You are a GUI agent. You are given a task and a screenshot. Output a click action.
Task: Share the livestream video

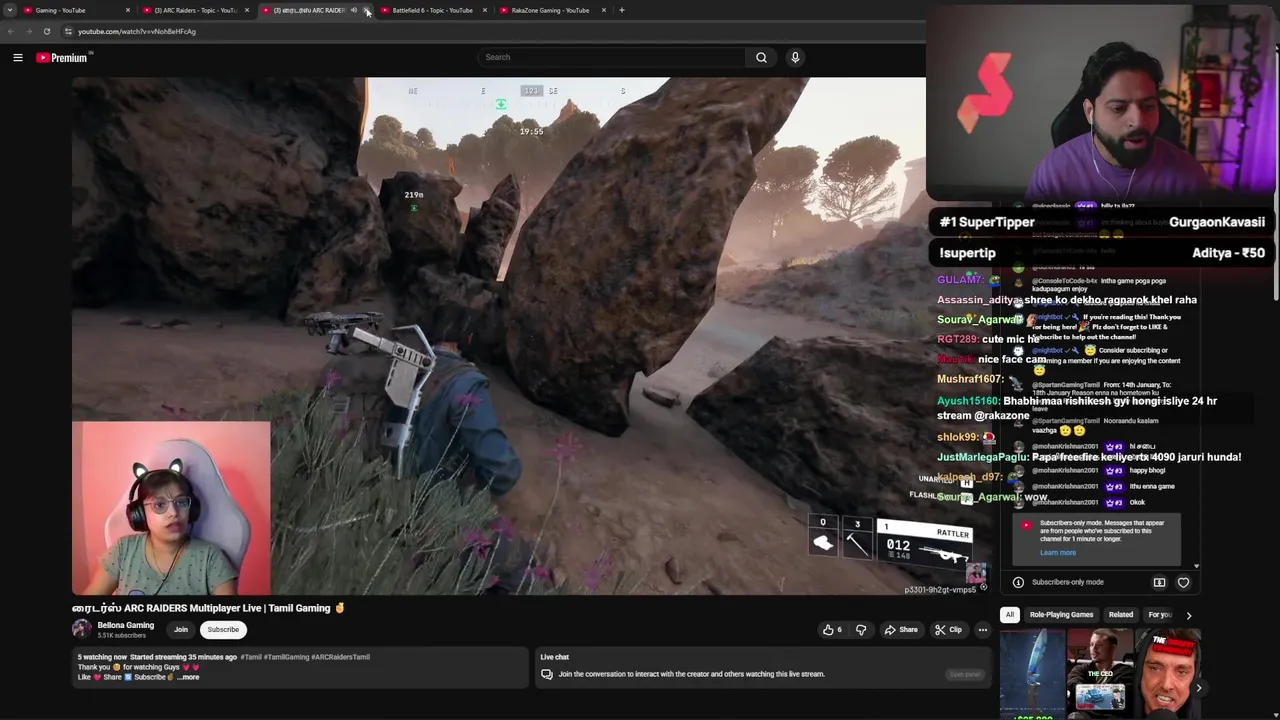901,630
